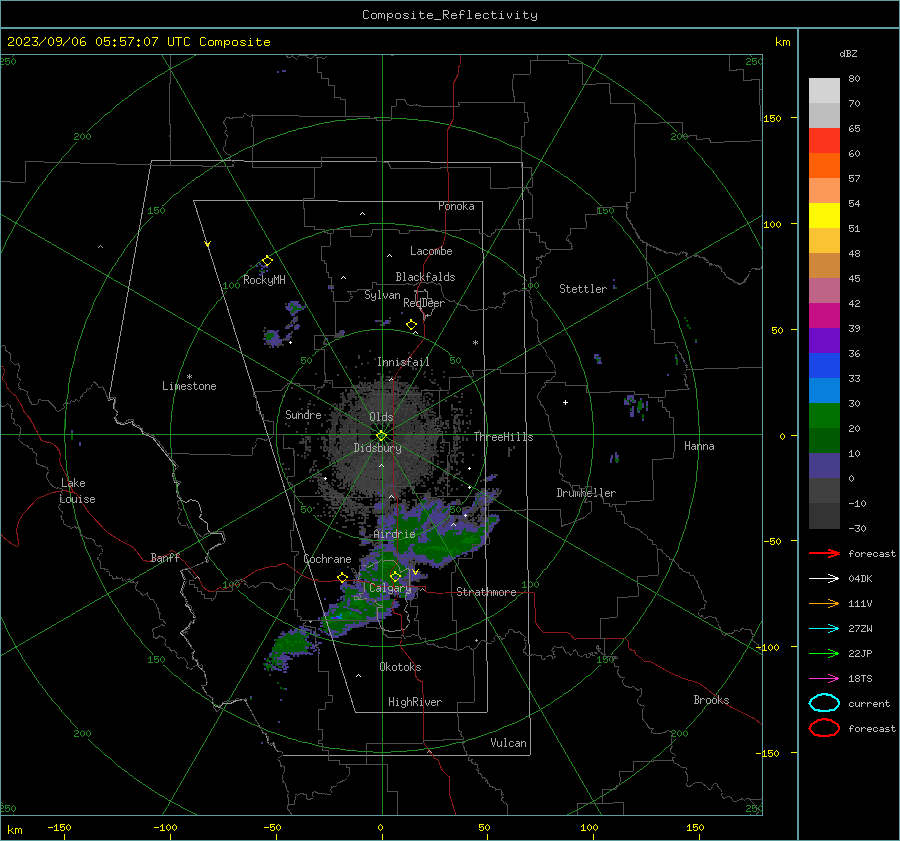This screenshot has height=841, width=900.
Task: Click the Limestone label
Action: pos(189,386)
